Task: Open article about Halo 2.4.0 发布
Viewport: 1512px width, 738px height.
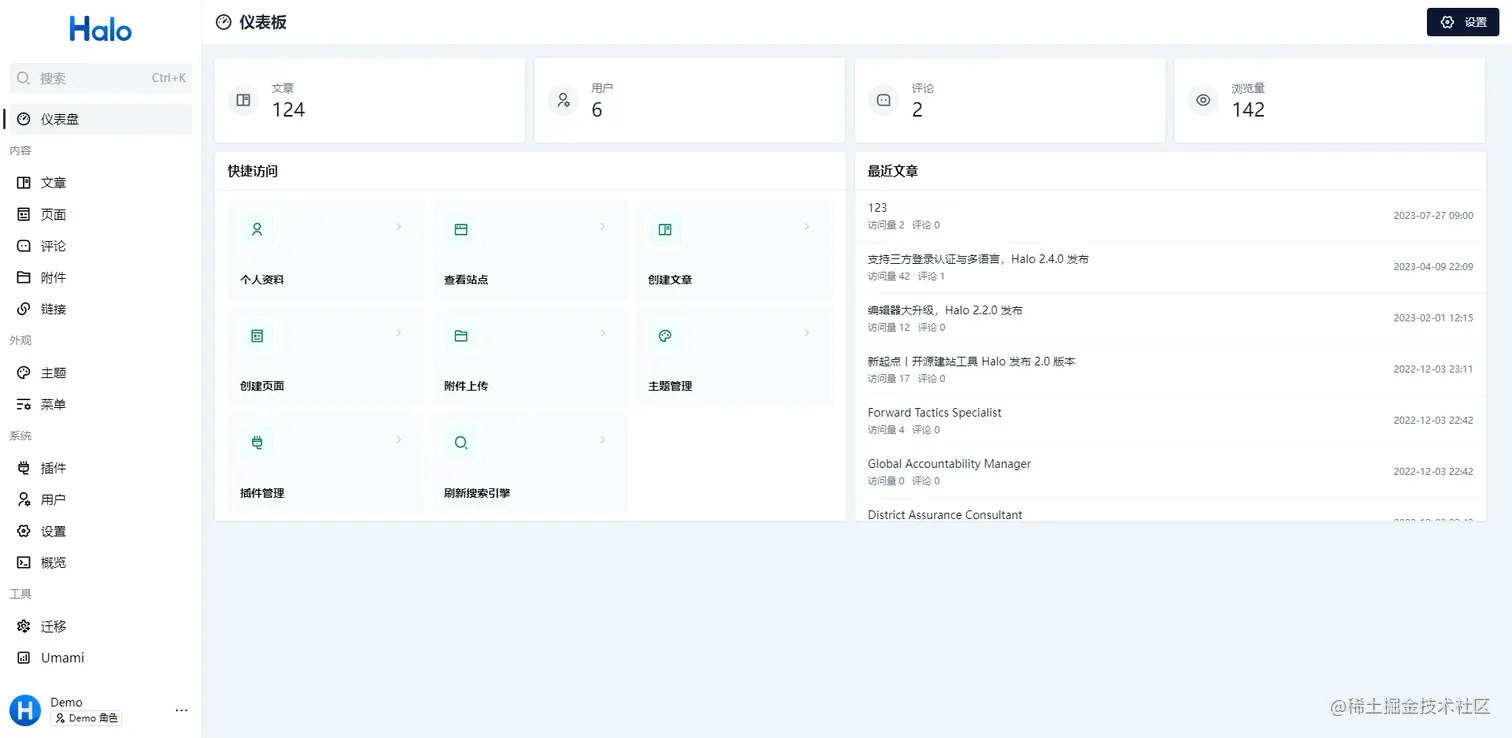Action: tap(978, 259)
